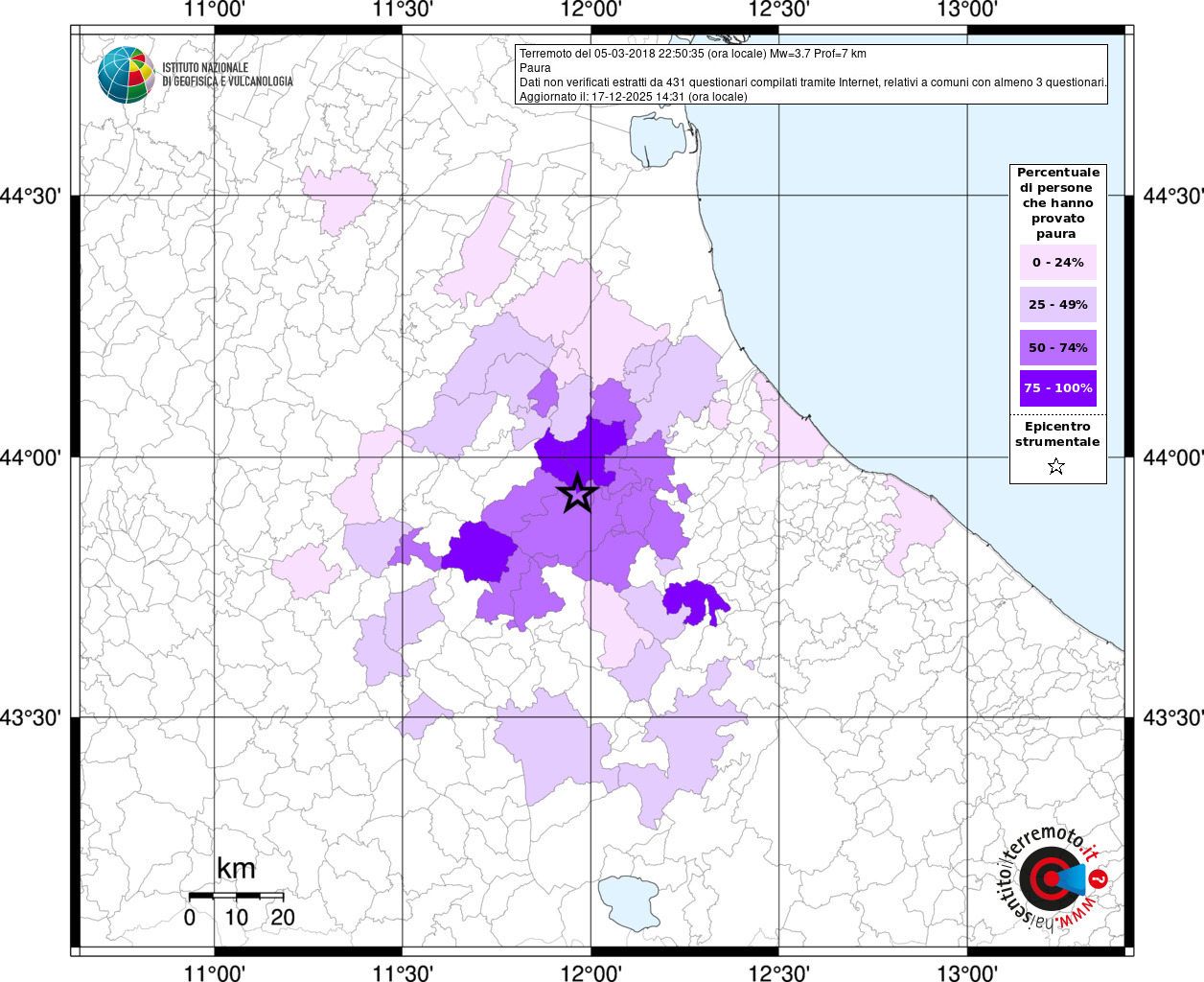Select the 0 - 24% legend swatch
Image resolution: width=1204 pixels, height=982 pixels.
(1057, 263)
